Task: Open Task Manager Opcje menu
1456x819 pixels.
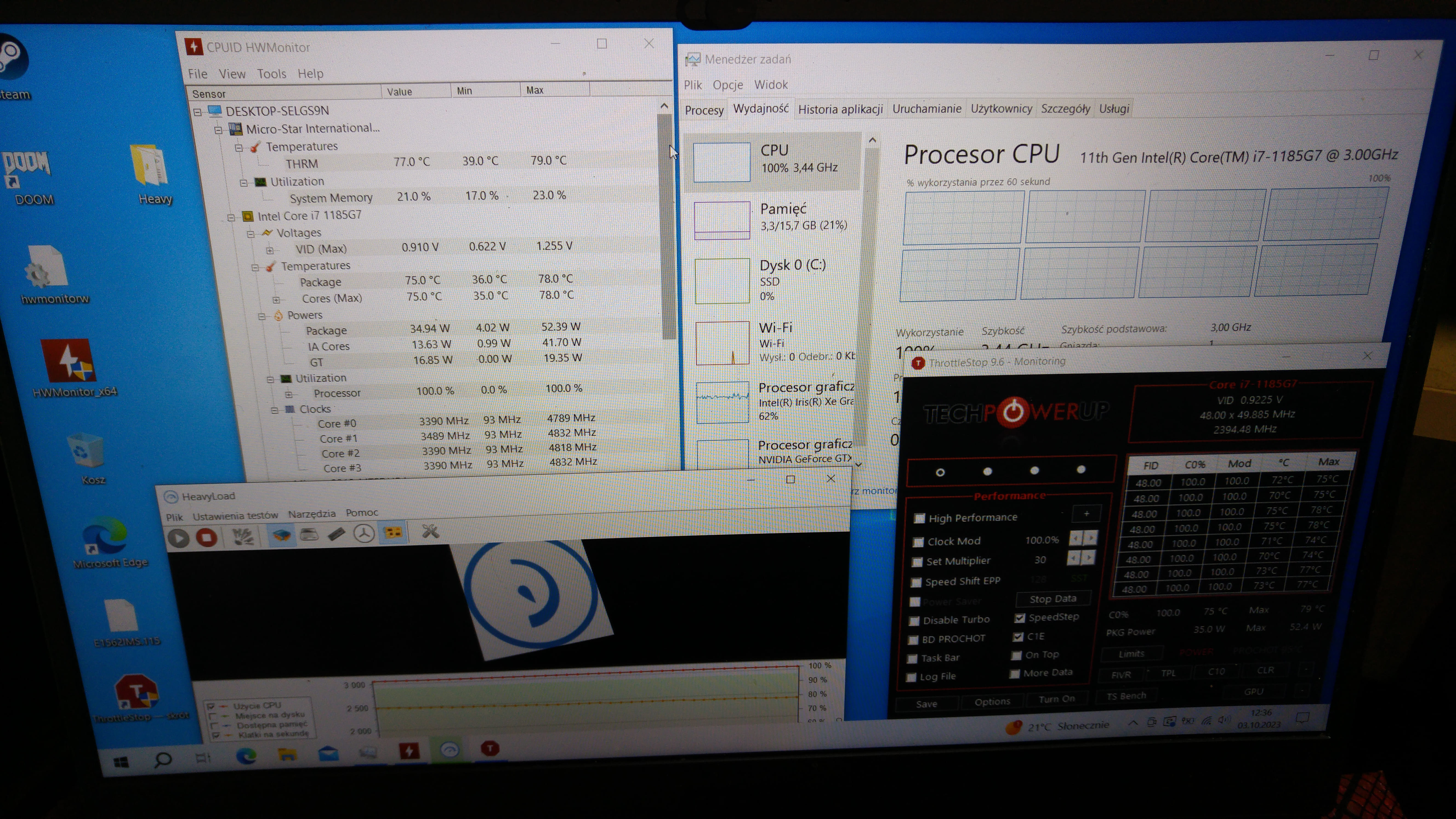Action: (x=727, y=85)
